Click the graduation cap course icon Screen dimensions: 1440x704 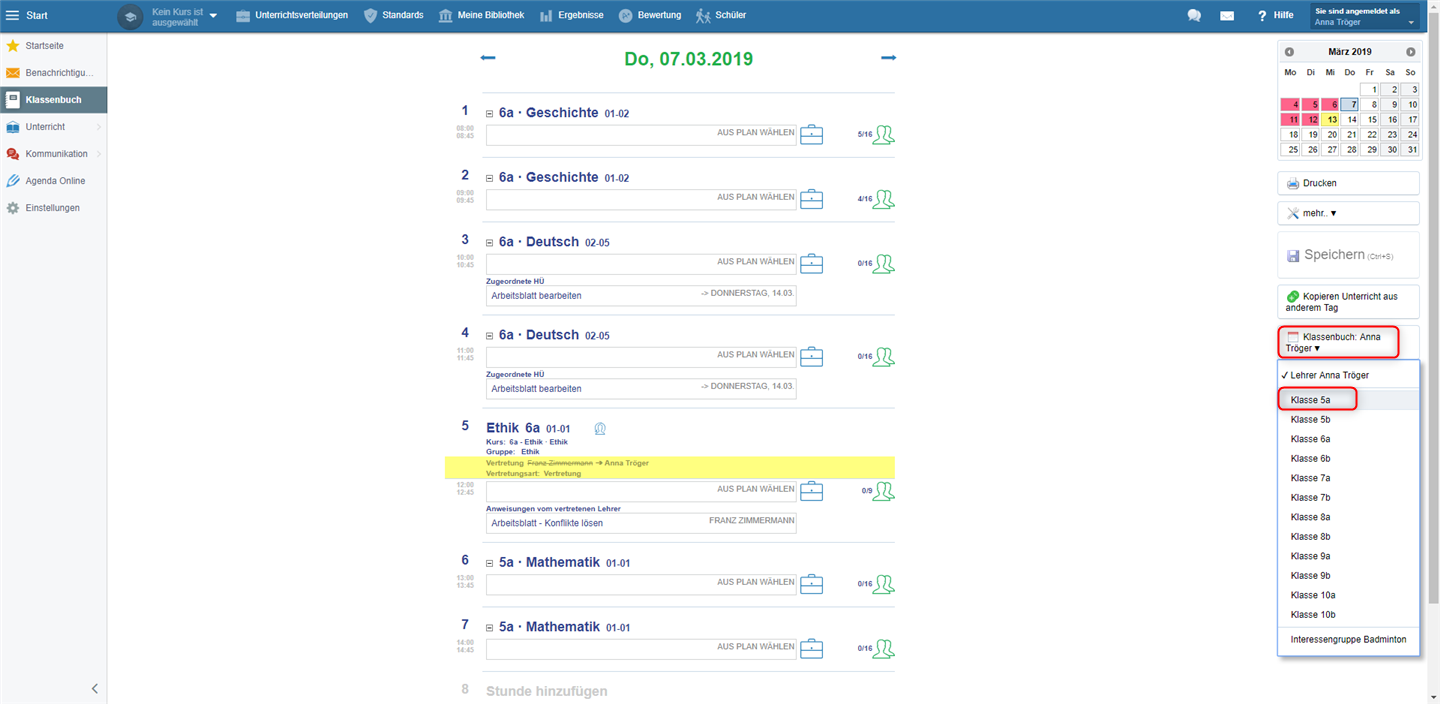pyautogui.click(x=130, y=17)
